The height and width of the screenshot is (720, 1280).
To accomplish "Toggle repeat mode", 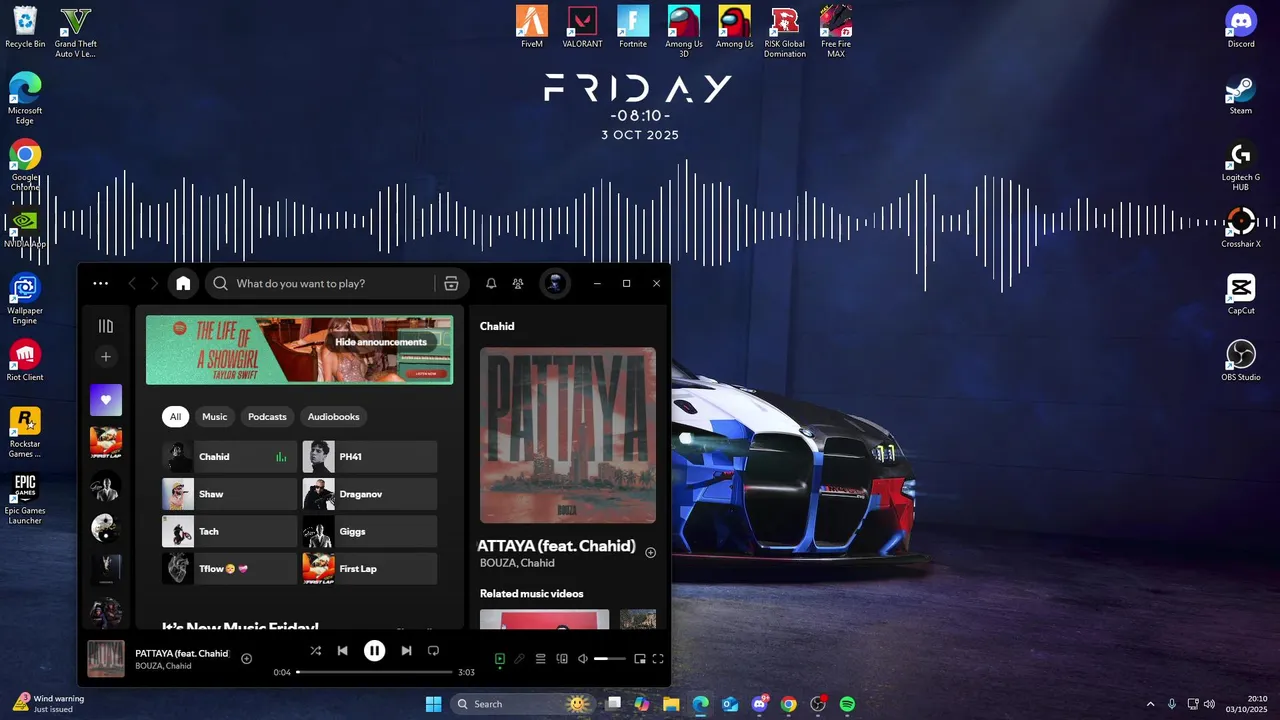I will point(433,650).
